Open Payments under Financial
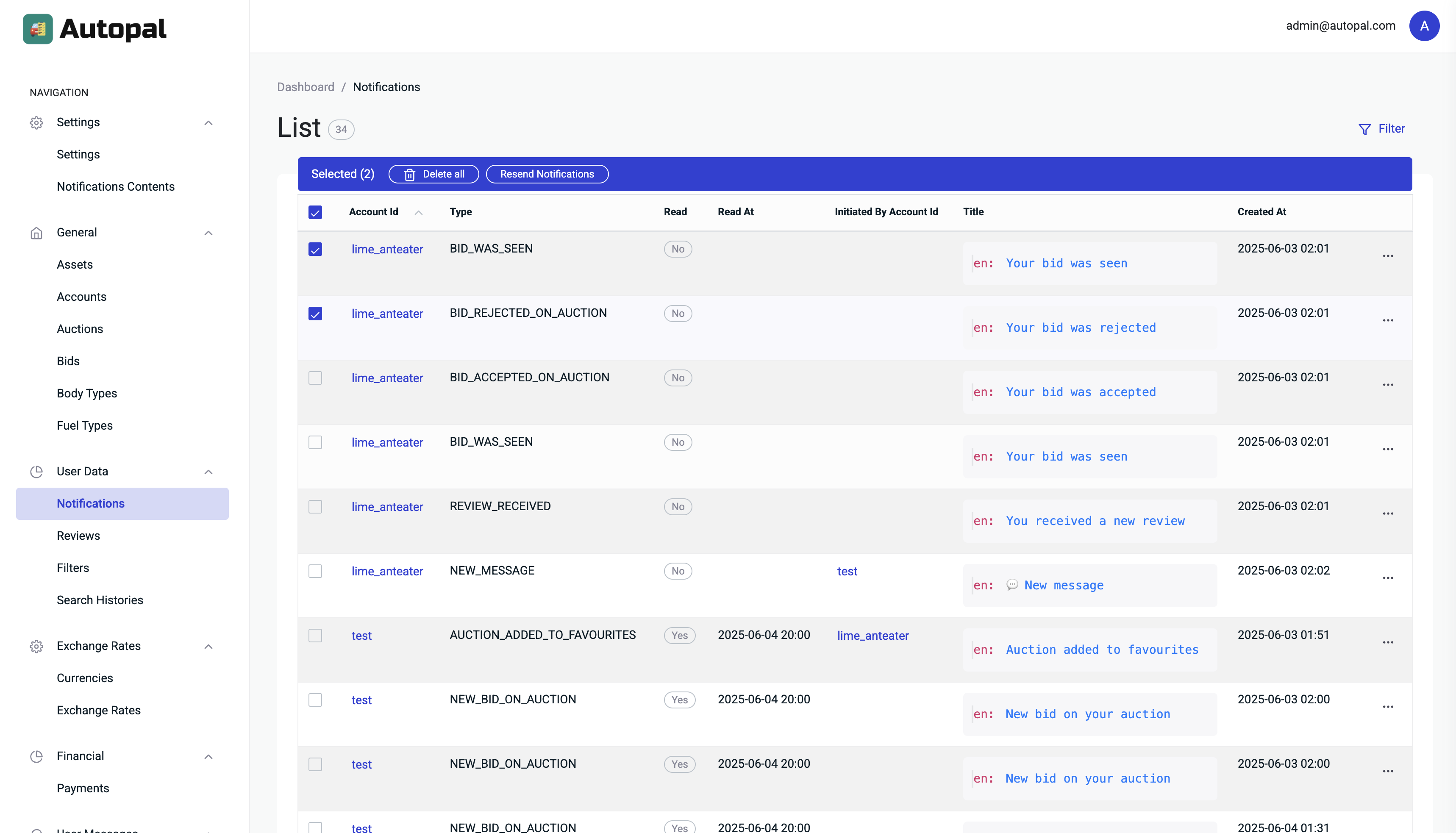 pos(82,789)
